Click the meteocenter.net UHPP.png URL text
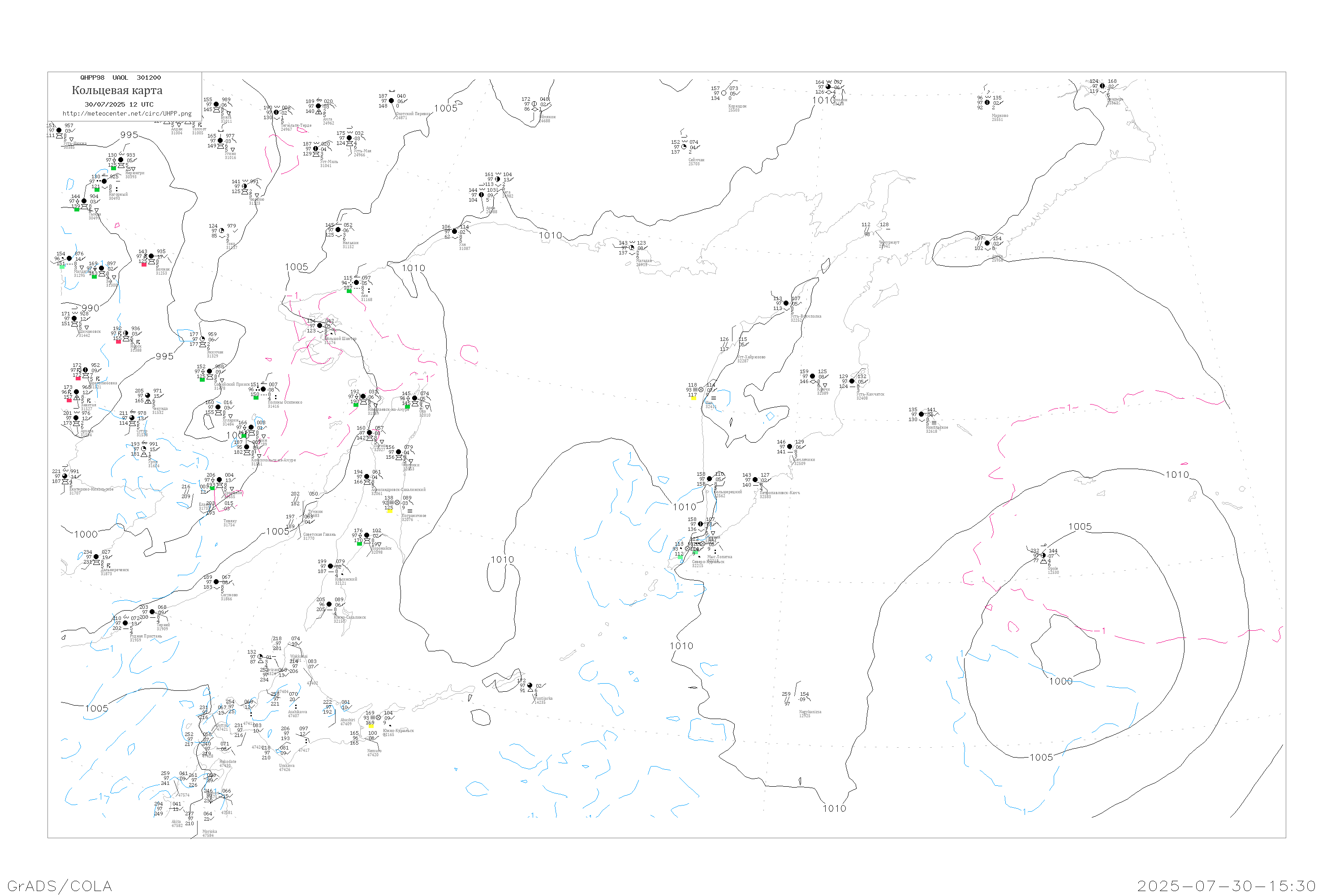Screen dimensions: 1344x896 [x=127, y=114]
